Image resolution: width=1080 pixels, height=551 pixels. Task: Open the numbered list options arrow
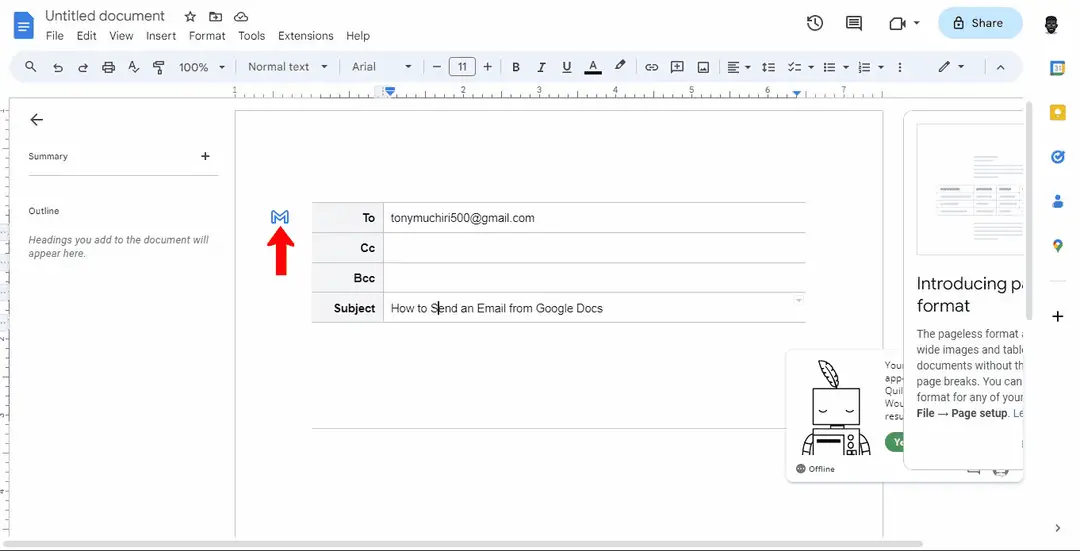(881, 67)
